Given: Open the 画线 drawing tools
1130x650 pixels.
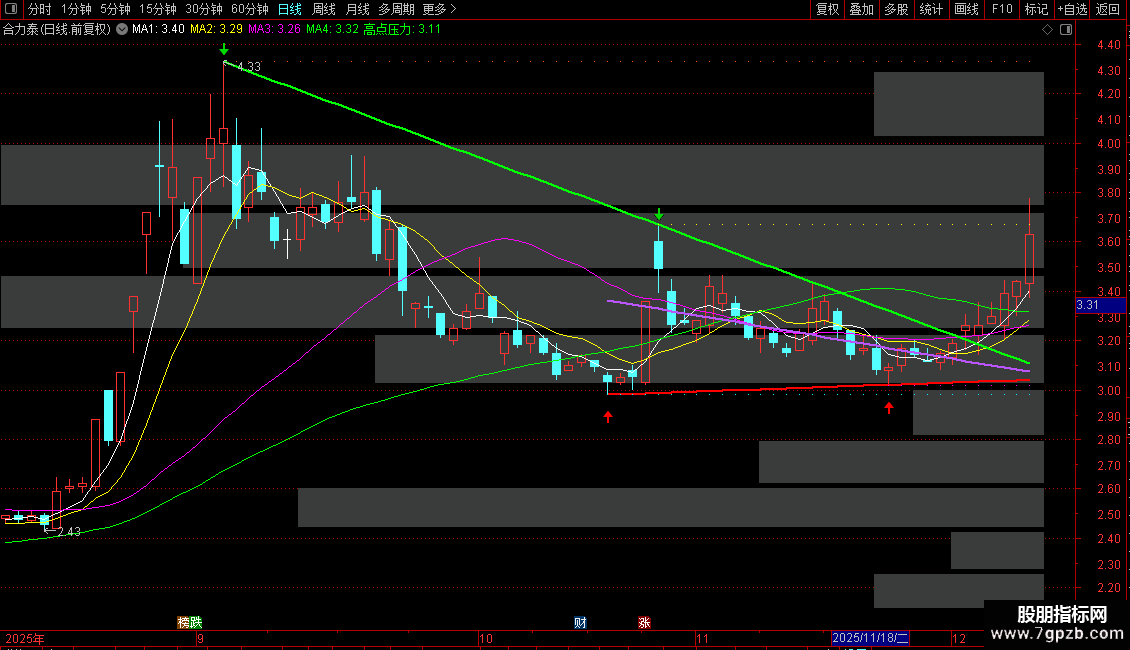Looking at the screenshot, I should [x=966, y=9].
